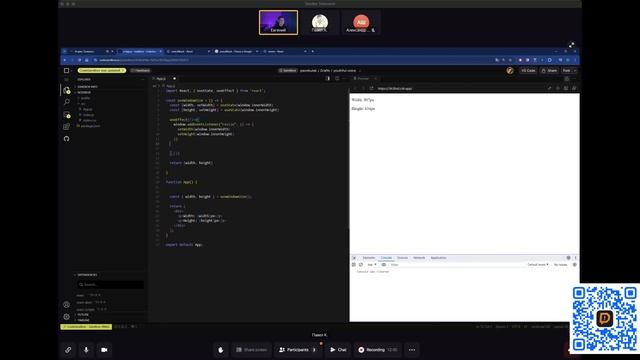Open the account icon at sidebar bottom
This screenshot has width=640, height=360.
click(x=67, y=304)
